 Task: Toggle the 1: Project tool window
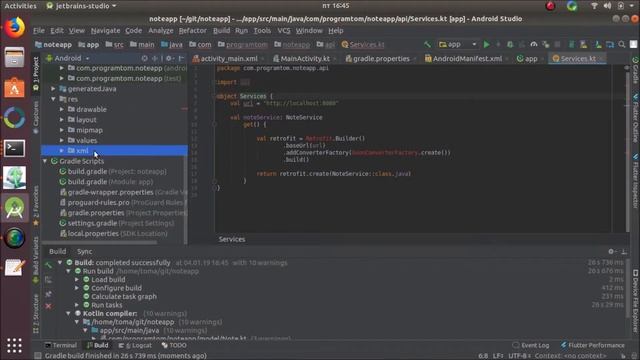[36, 73]
